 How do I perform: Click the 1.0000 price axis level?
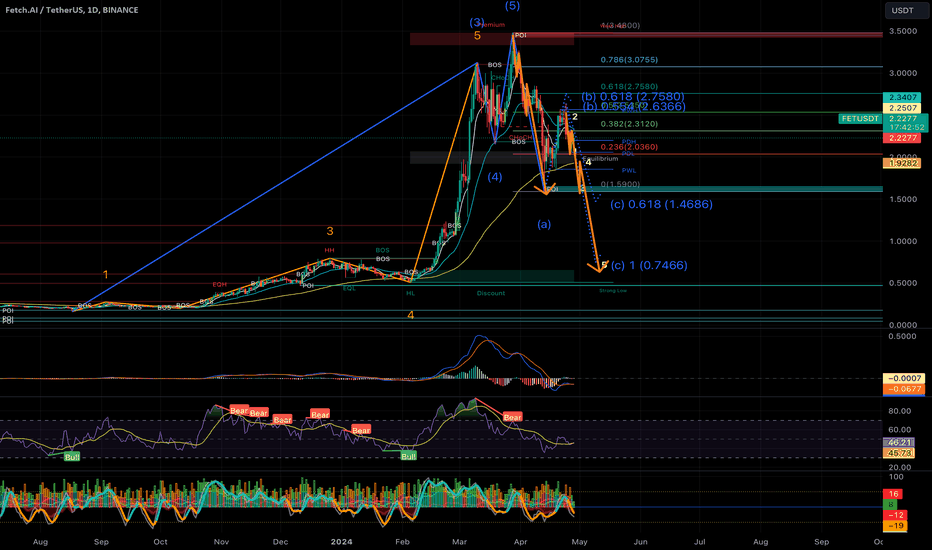[x=902, y=241]
